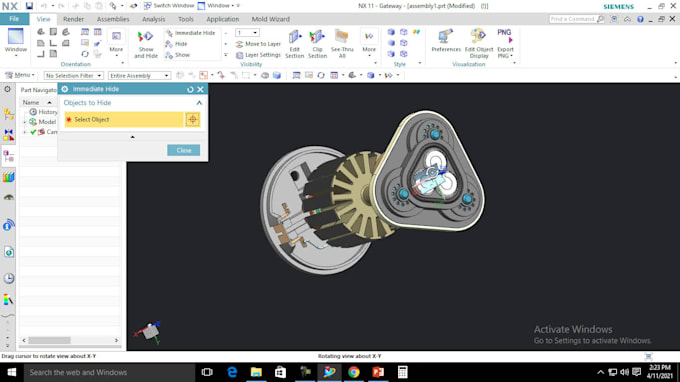Select the History node in Part Navigator

(43, 112)
